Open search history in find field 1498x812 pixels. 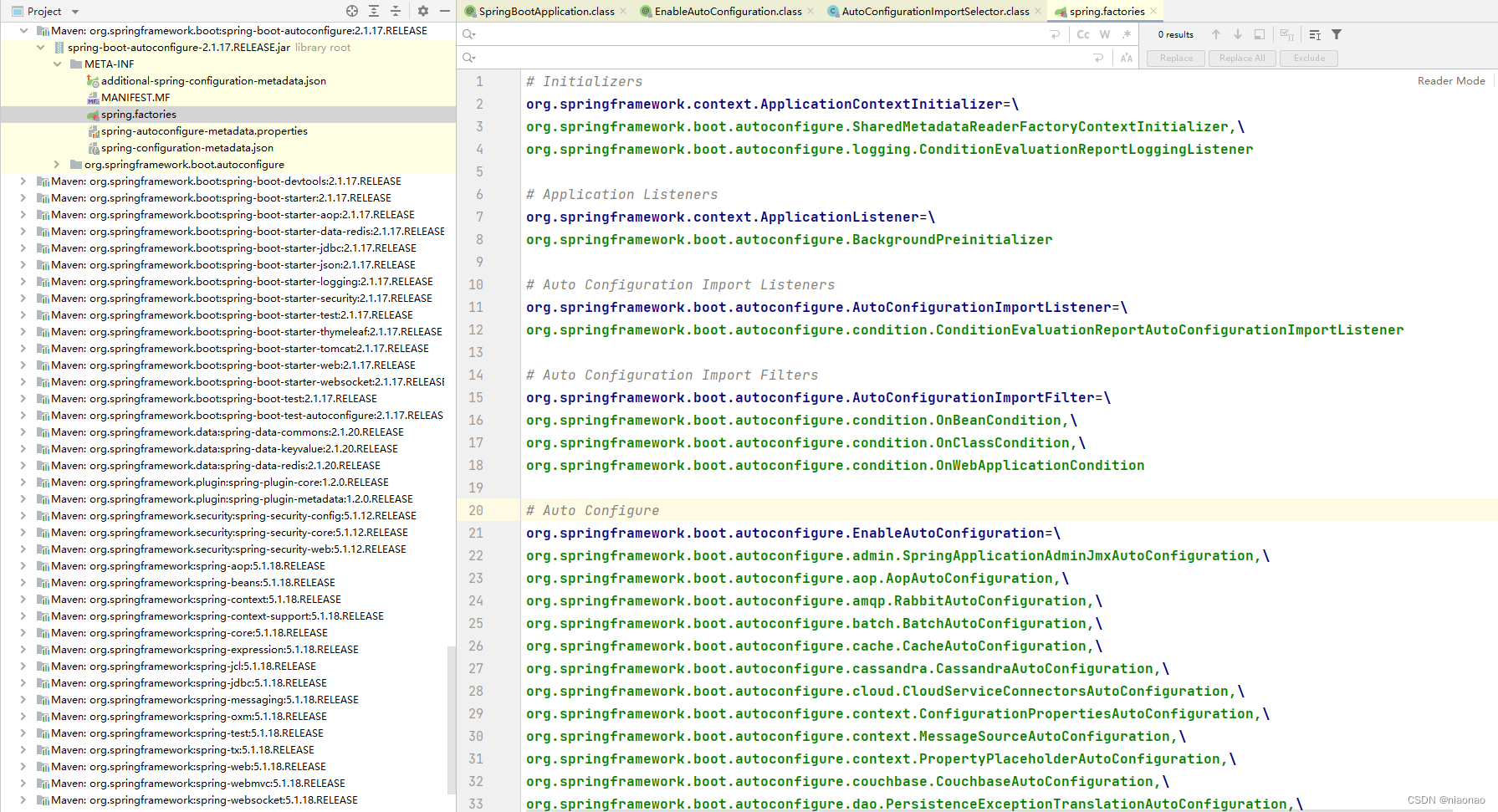(x=469, y=34)
